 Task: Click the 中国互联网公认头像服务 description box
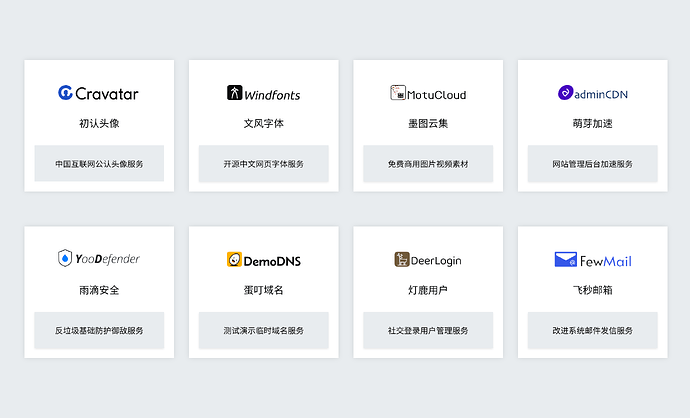click(x=99, y=164)
